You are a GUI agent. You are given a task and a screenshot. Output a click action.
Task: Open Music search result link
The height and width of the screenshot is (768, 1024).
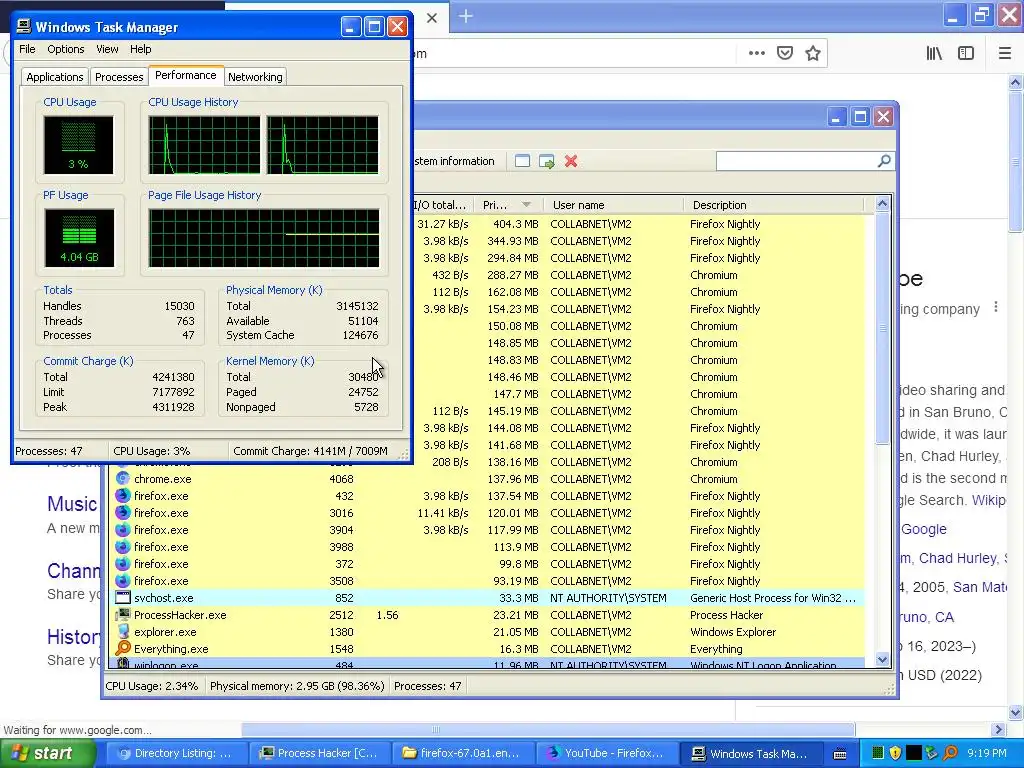(x=72, y=504)
